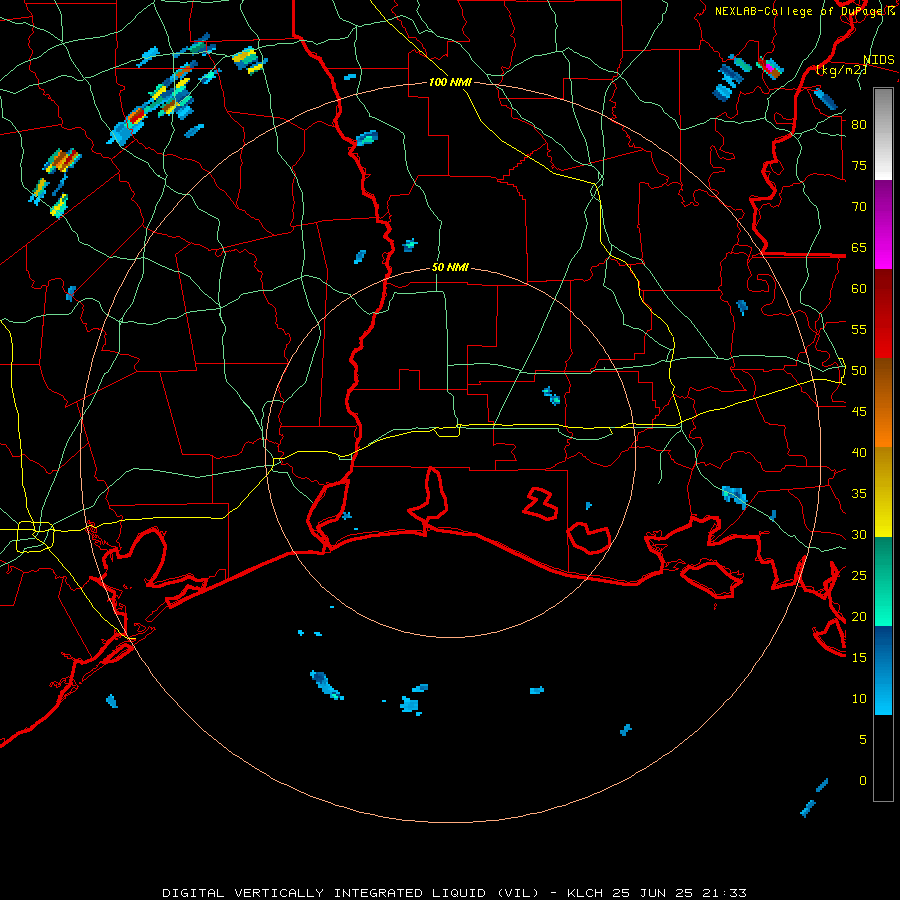Pick the red segment of the color bar
Screen dimensions: 900x900
883,314
